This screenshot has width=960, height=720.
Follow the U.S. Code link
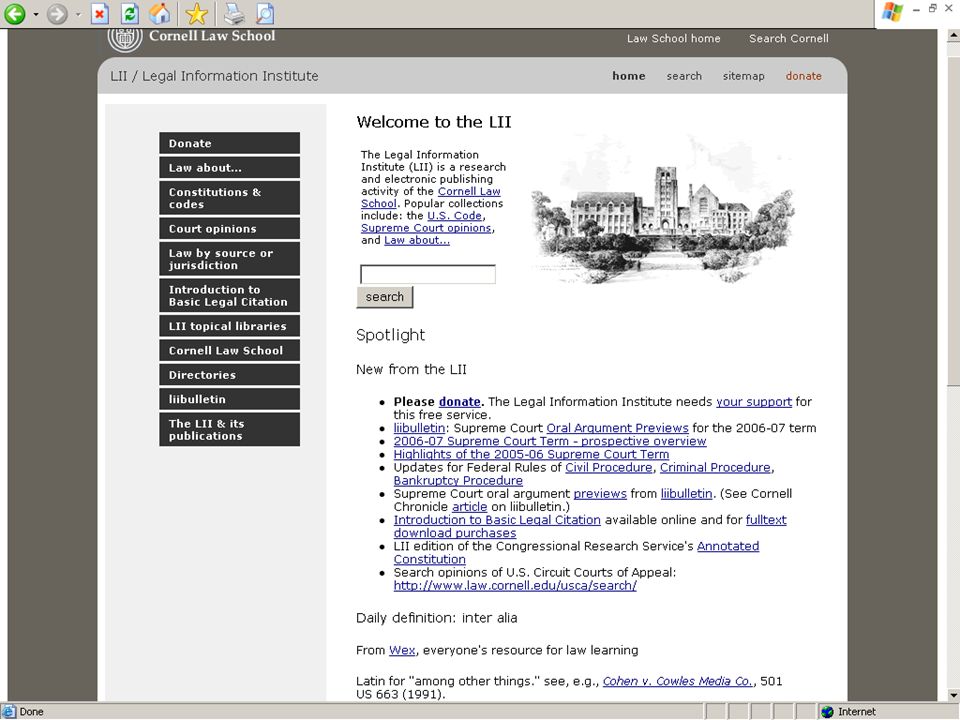tap(454, 216)
